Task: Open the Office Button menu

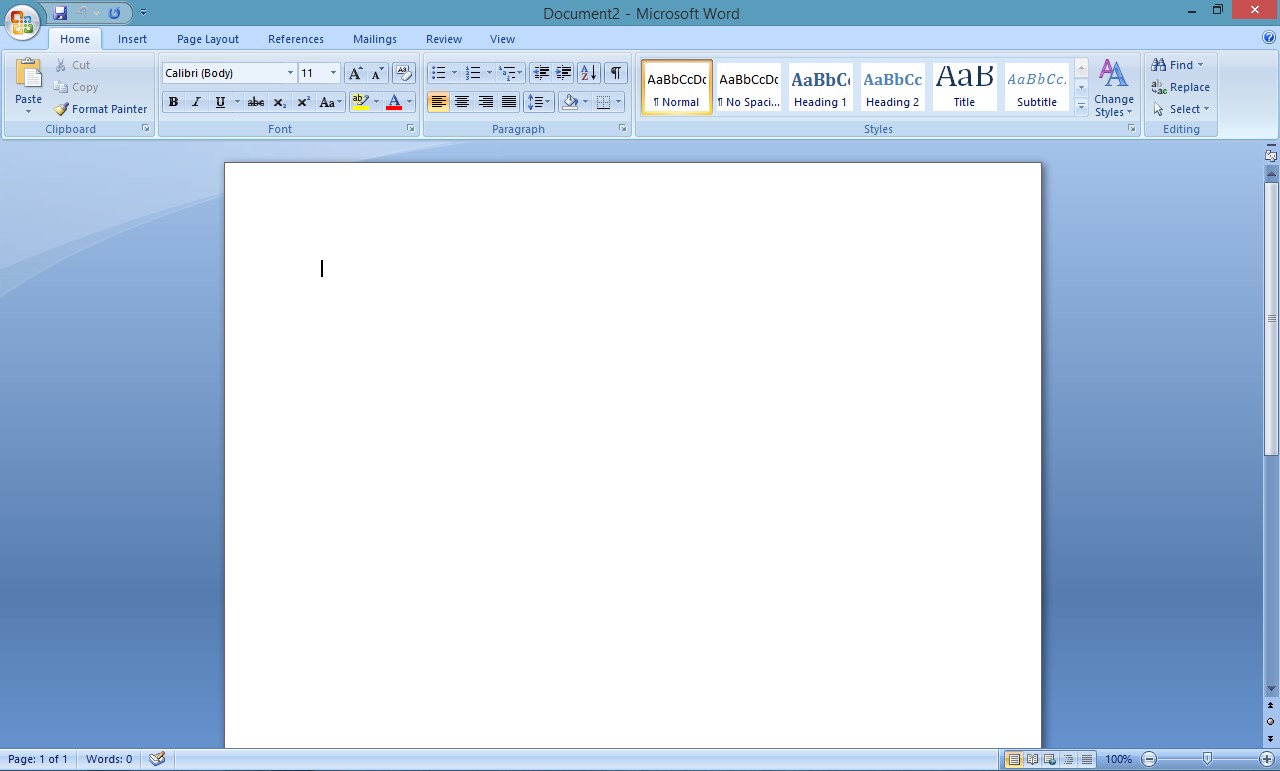Action: [22, 20]
